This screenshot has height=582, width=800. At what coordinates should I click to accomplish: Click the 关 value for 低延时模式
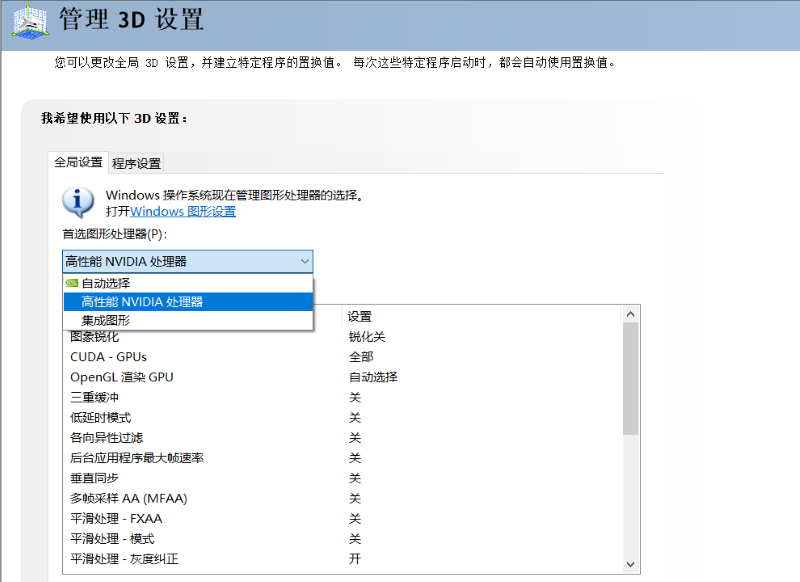[355, 418]
